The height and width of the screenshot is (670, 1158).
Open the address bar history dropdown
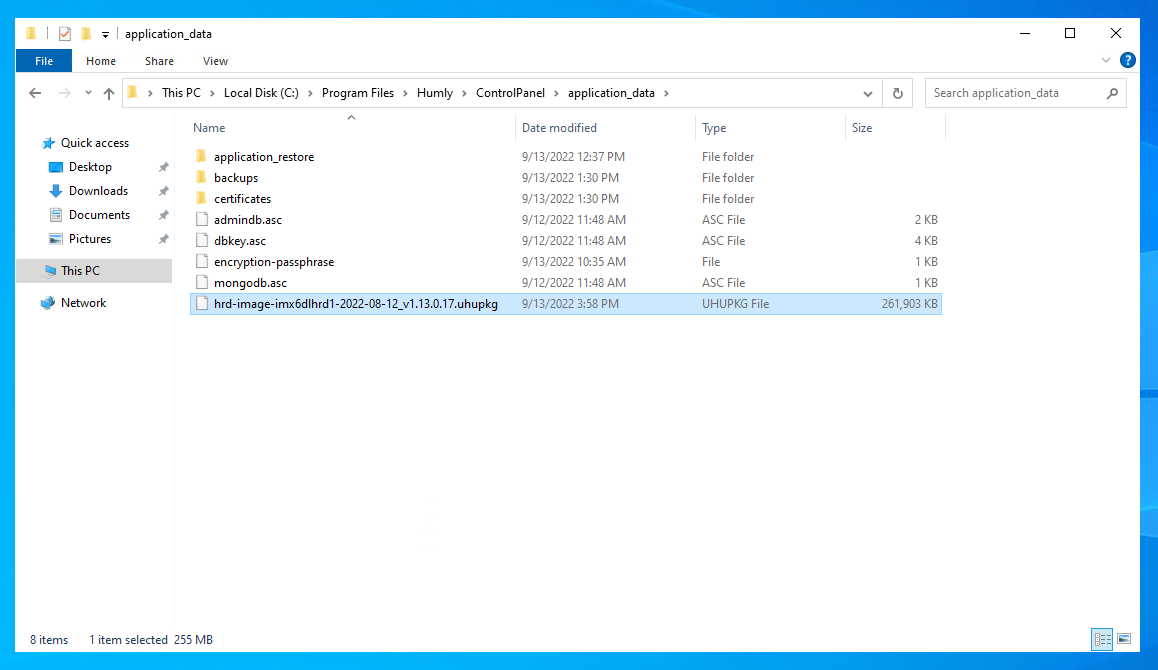[x=867, y=93]
